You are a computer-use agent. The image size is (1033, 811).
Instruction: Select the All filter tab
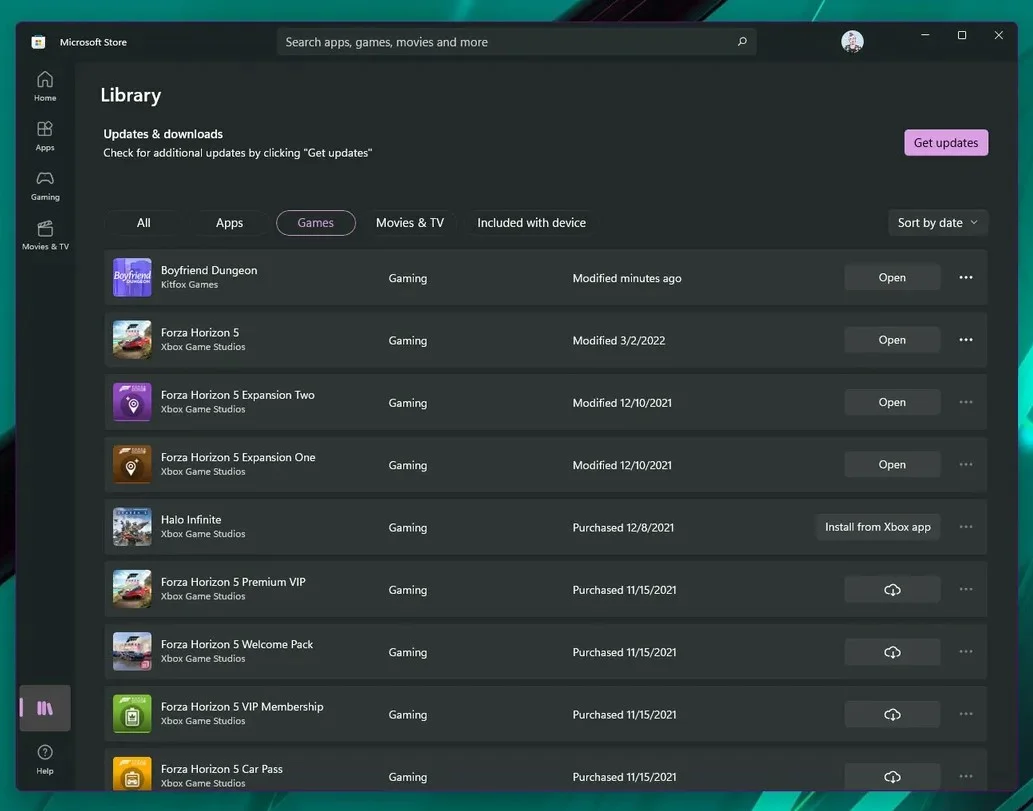point(144,223)
